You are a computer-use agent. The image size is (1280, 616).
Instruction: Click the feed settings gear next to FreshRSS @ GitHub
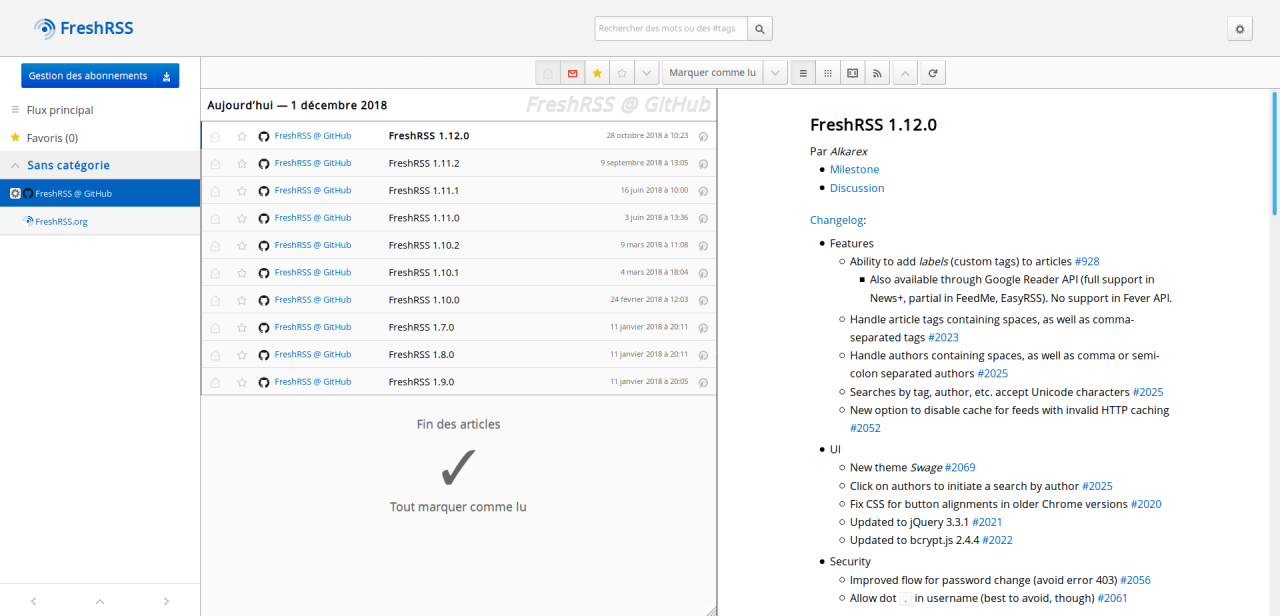[13, 193]
